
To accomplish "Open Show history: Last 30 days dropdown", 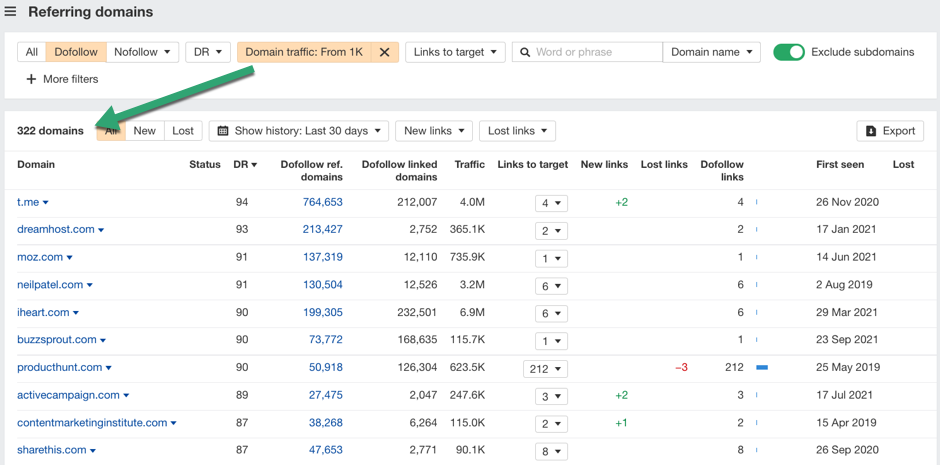I will 299,131.
